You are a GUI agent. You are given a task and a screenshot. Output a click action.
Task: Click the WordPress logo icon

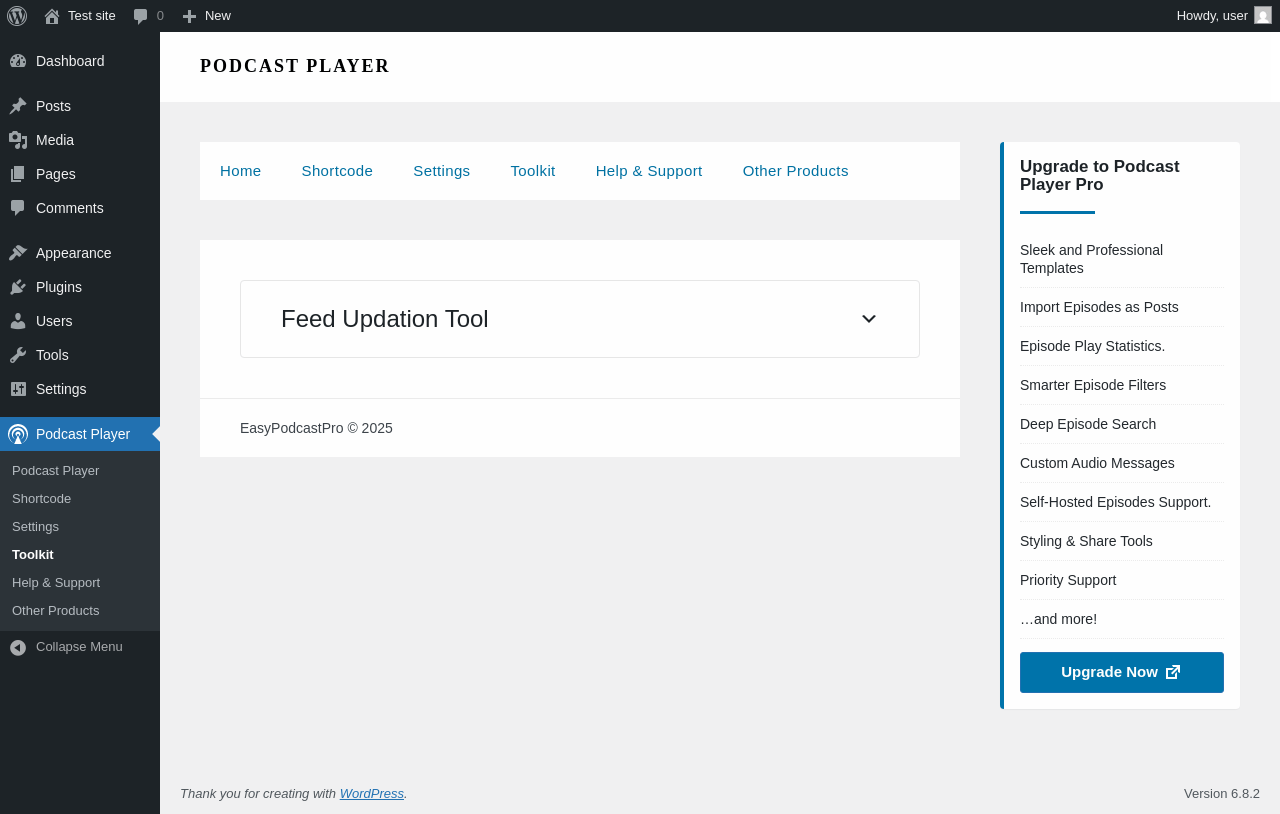point(17,16)
